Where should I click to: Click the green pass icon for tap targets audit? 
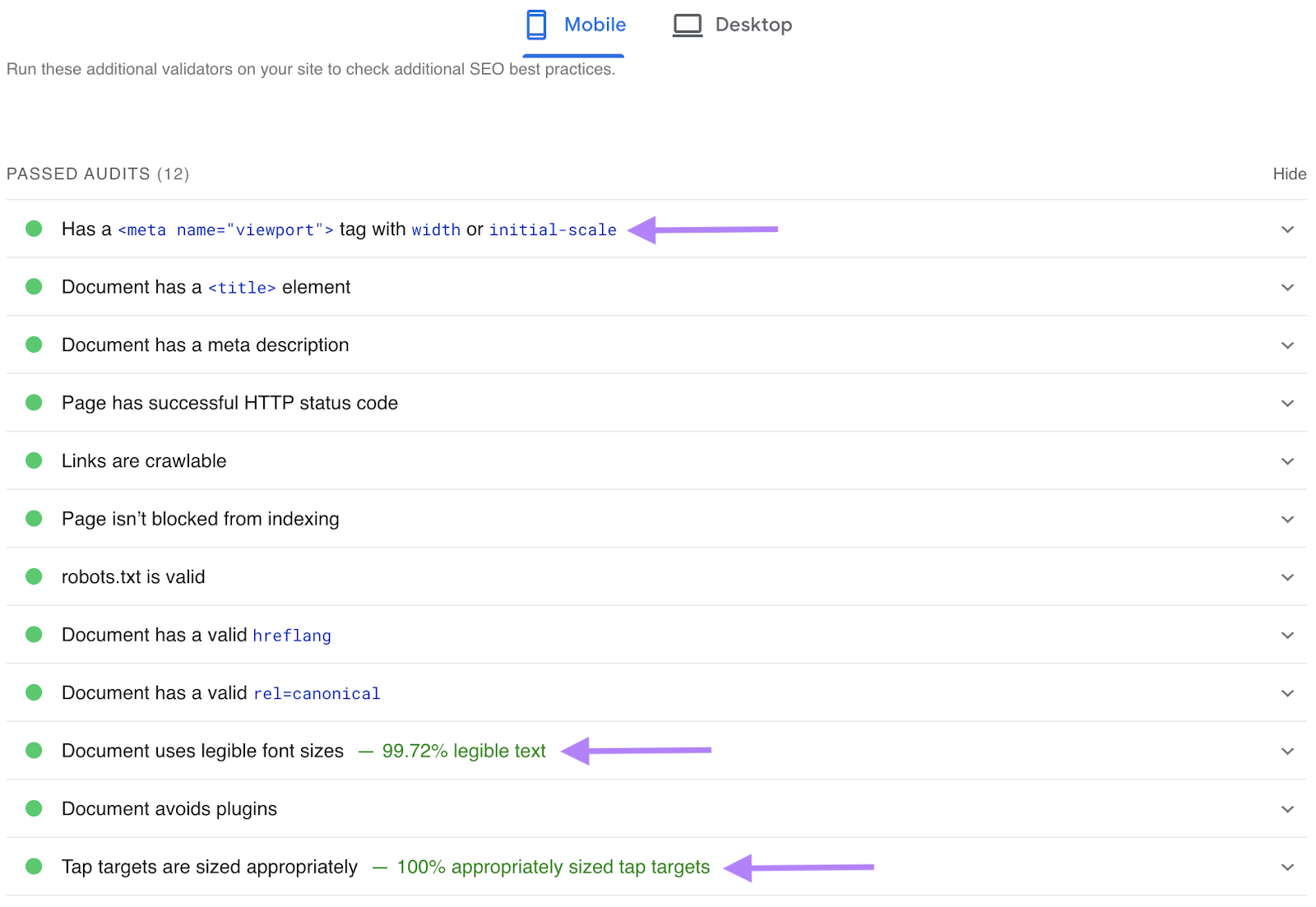pos(34,866)
